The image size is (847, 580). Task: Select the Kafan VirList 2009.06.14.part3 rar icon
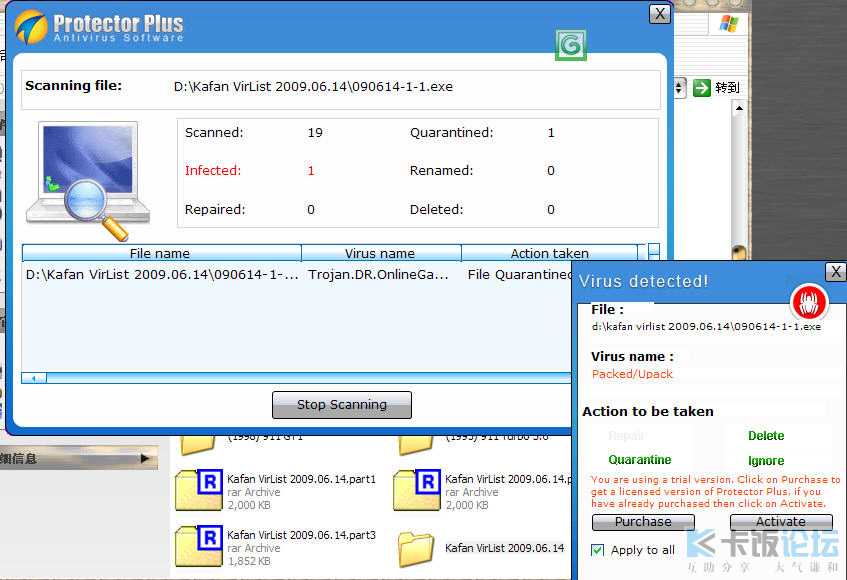point(199,545)
